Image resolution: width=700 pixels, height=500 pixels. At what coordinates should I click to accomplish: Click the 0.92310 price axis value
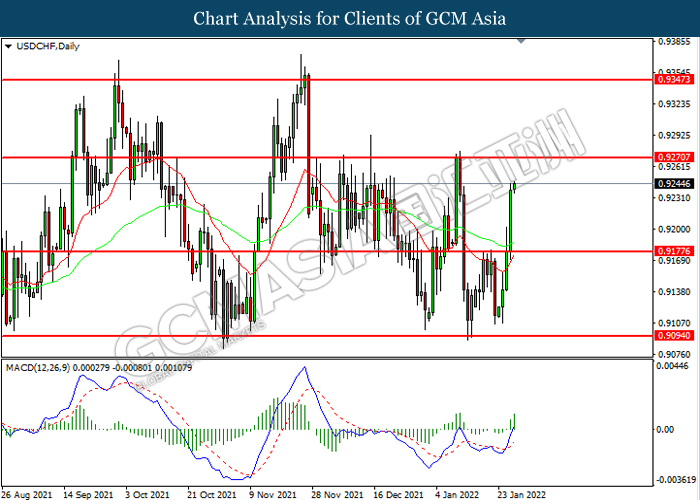(x=675, y=198)
